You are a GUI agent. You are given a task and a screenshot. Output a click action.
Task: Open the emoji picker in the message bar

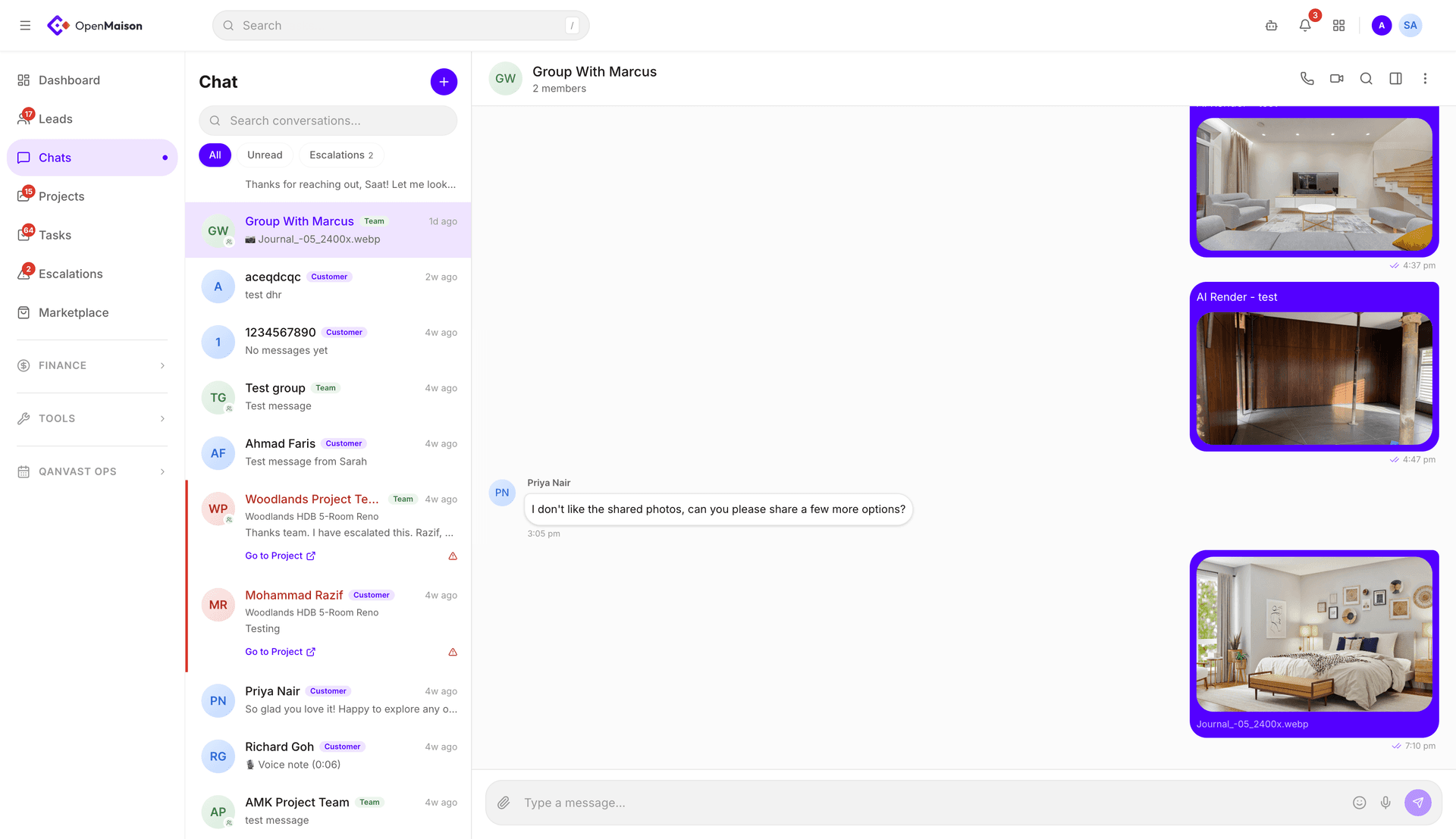1357,802
